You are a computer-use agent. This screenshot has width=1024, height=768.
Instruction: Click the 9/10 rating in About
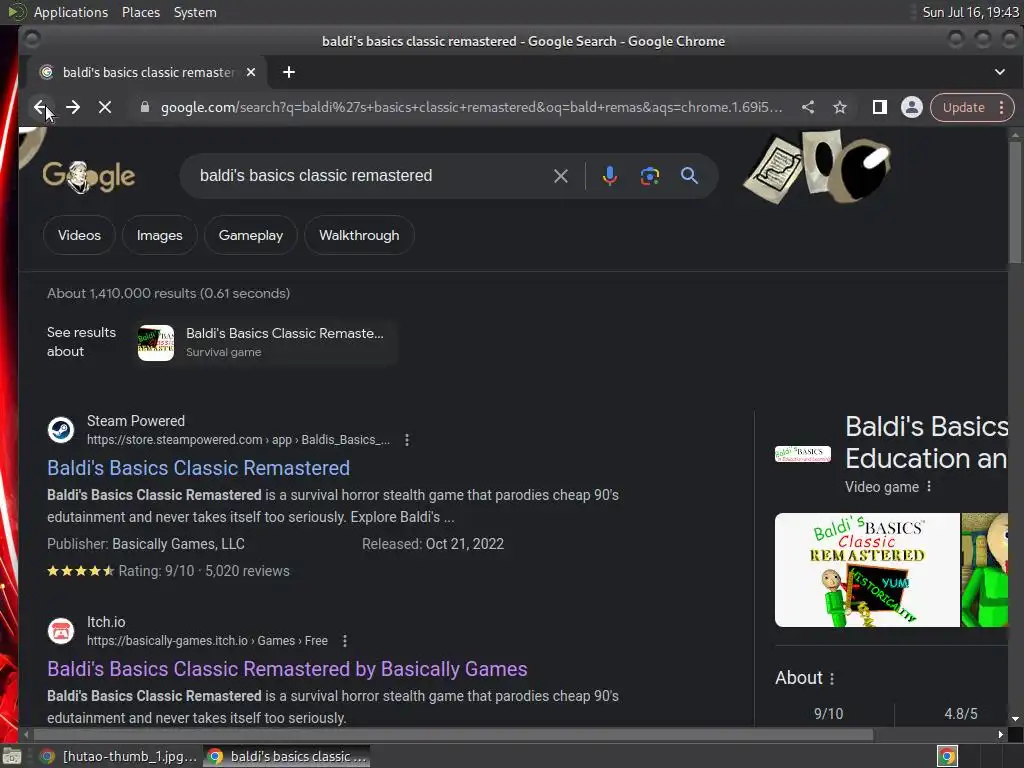point(829,714)
